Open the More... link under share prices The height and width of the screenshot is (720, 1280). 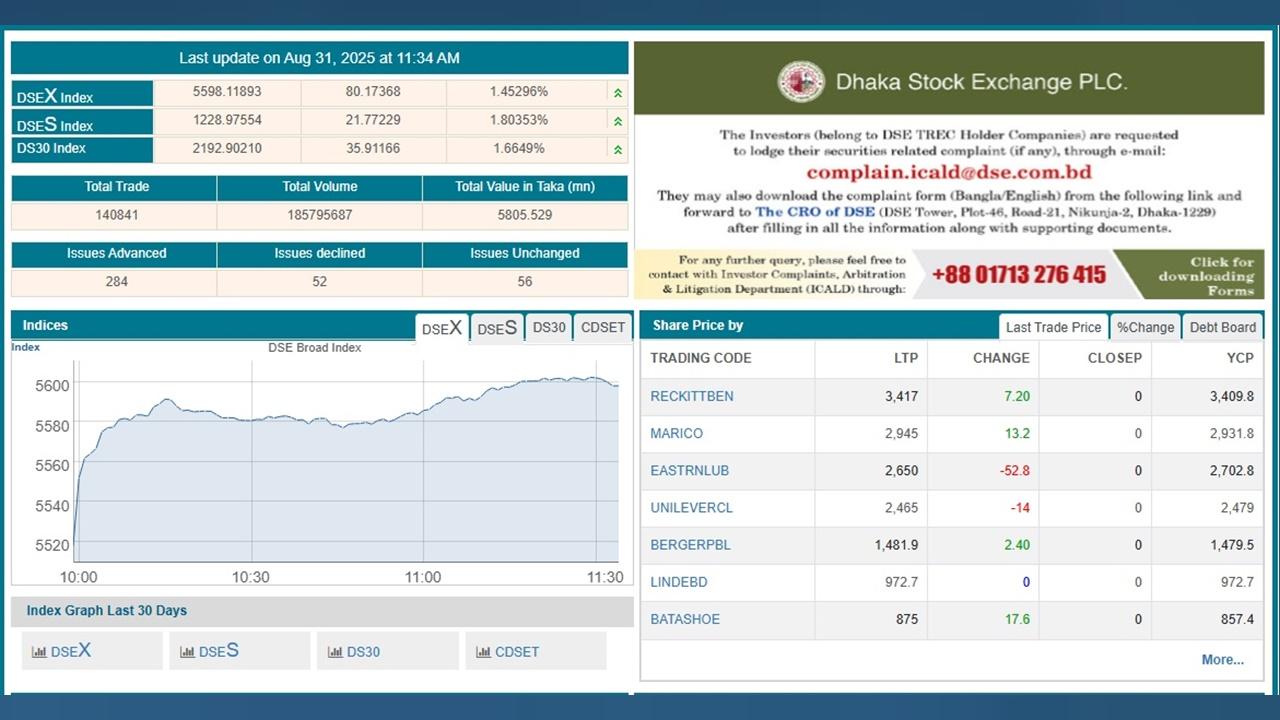pyautogui.click(x=1222, y=659)
